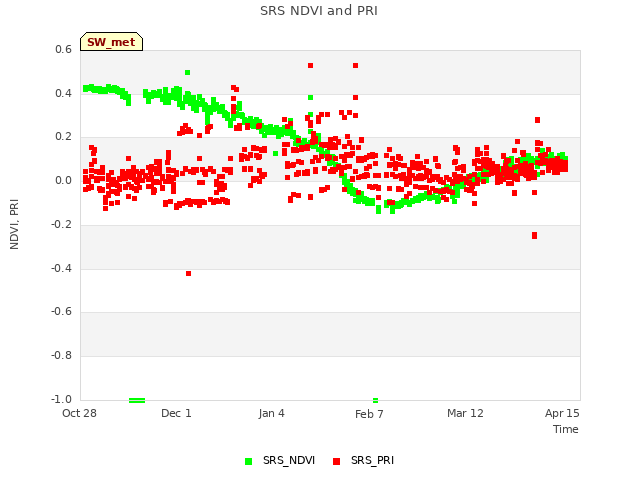Click the 0.4 y-axis tick label

(x=63, y=93)
